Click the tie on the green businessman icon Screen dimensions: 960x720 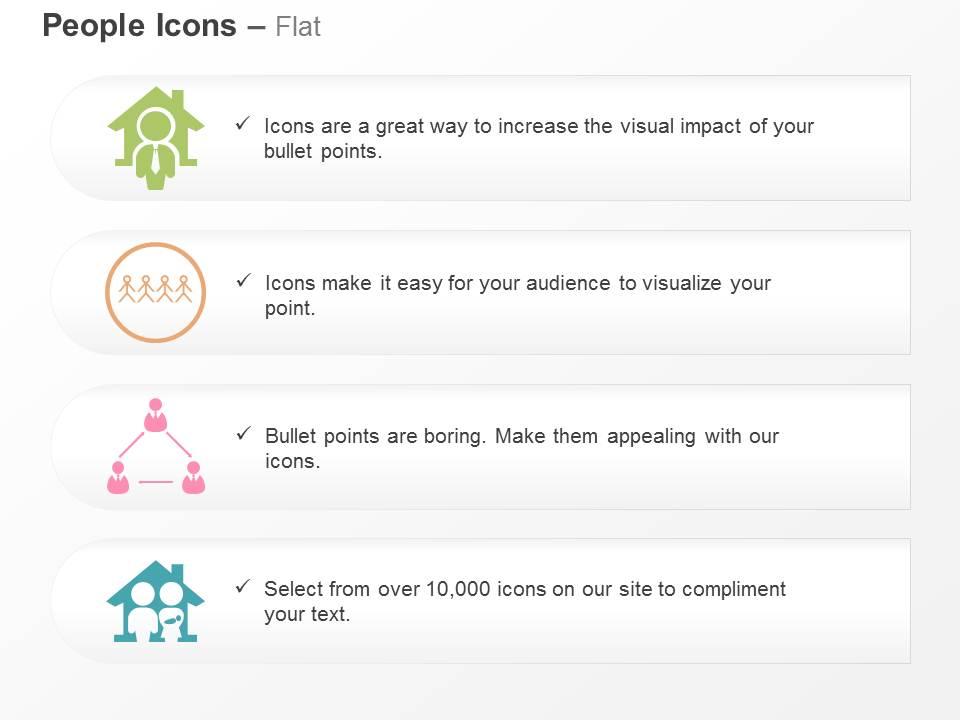[x=156, y=160]
